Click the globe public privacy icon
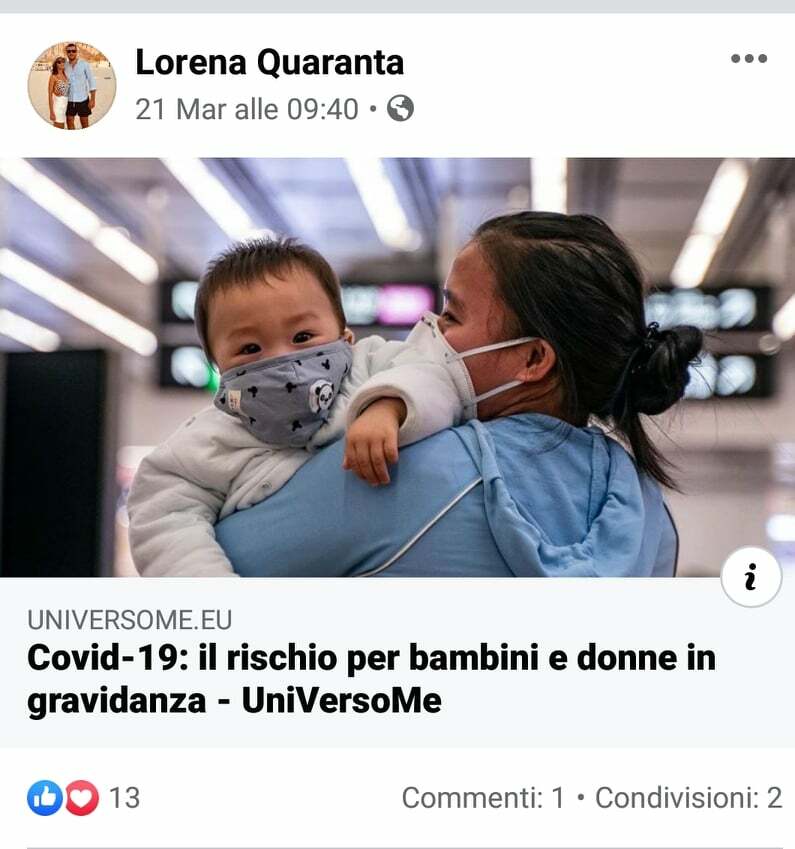Image resolution: width=795 pixels, height=849 pixels. pos(400,108)
